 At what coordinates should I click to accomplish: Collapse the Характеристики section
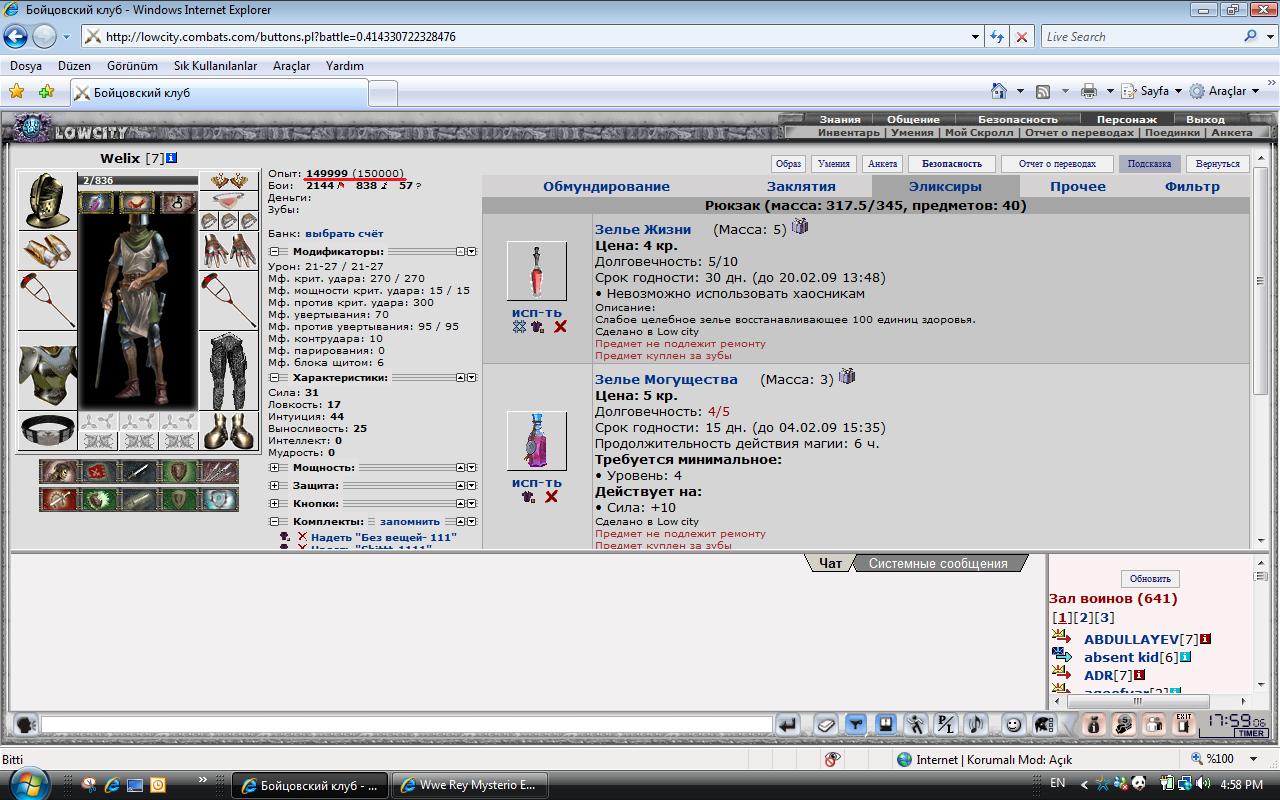[x=272, y=378]
